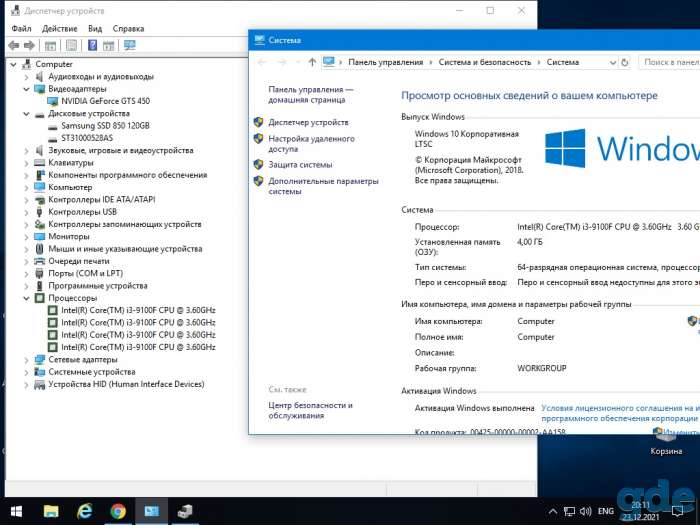
Task: Open Защита системы link
Action: click(x=300, y=165)
